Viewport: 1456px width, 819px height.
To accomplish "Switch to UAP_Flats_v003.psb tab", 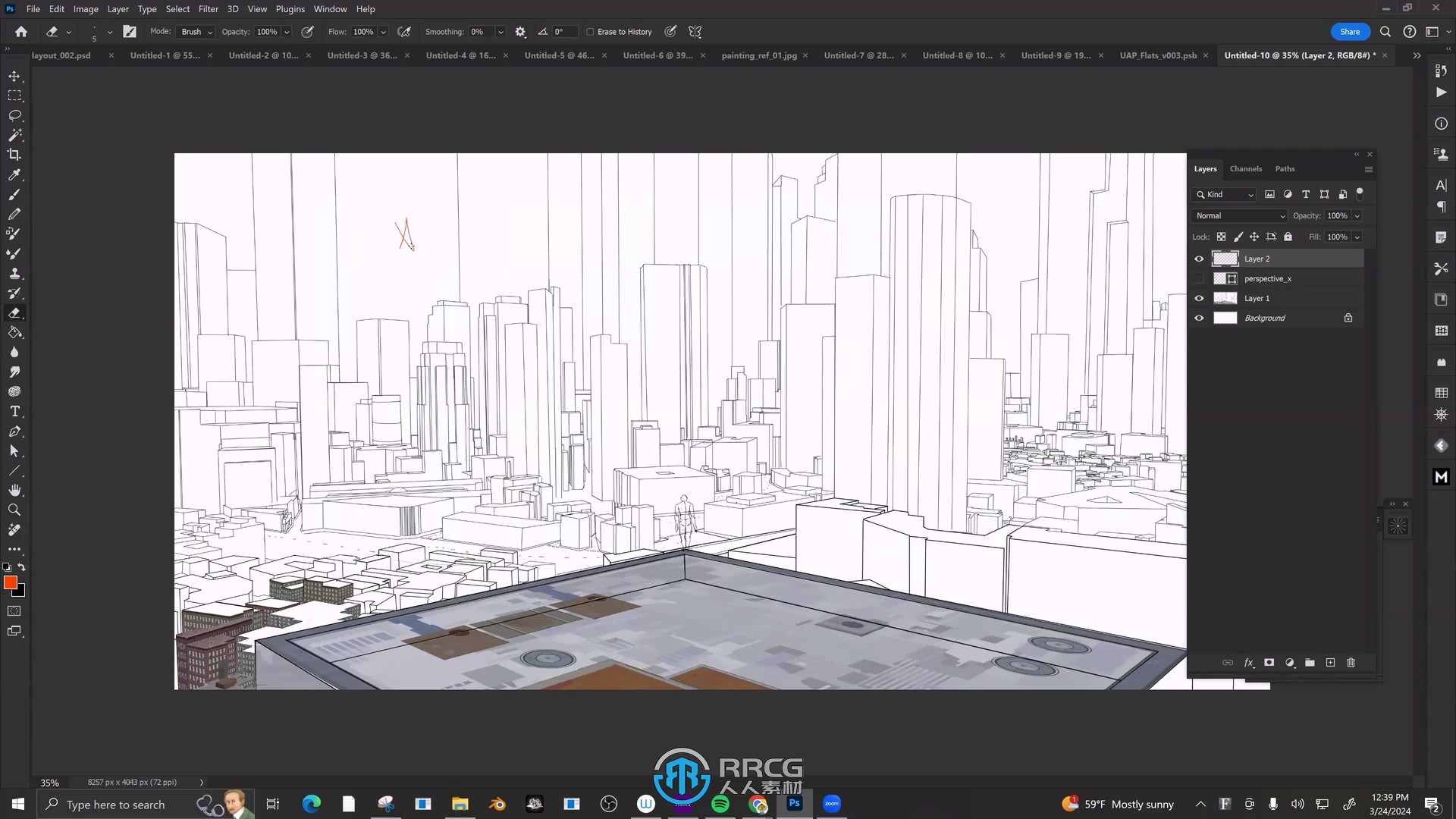I will 1158,55.
